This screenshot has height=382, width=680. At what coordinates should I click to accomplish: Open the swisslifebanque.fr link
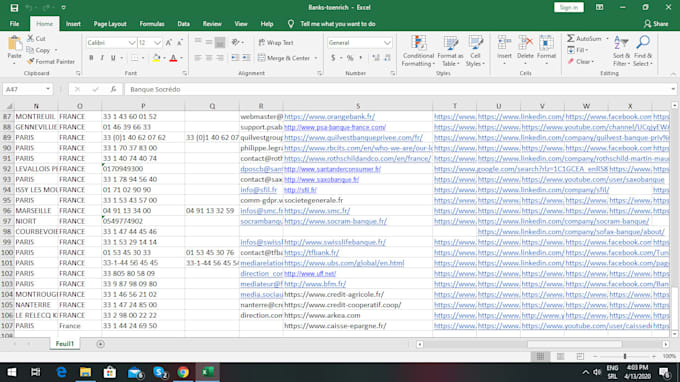[x=334, y=242]
